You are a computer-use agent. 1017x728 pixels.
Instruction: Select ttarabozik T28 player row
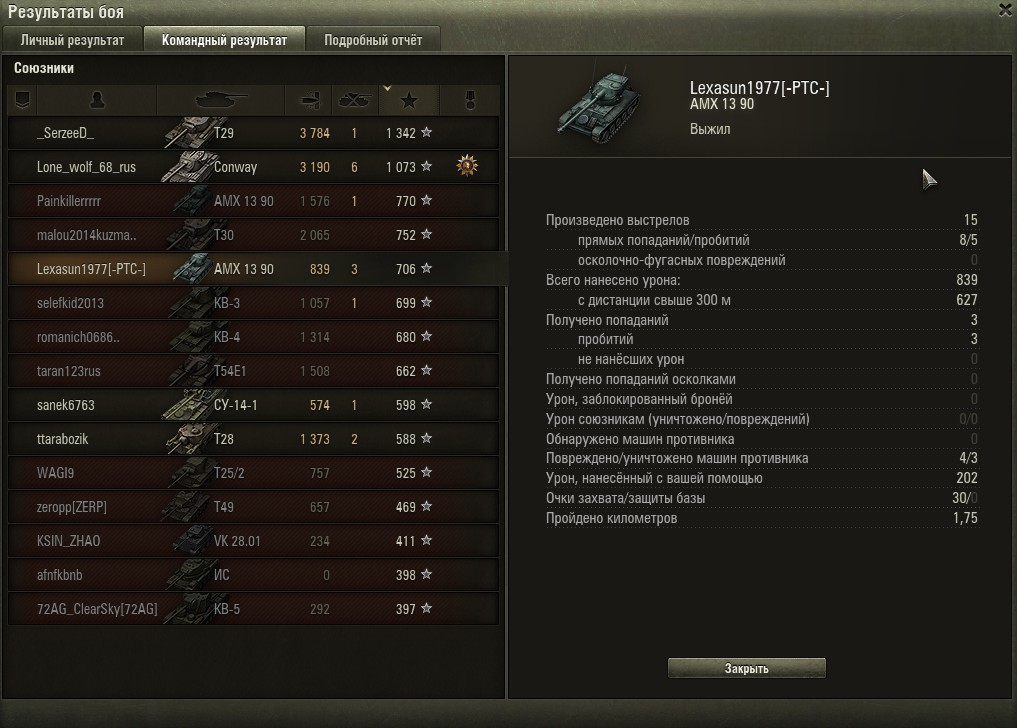254,439
